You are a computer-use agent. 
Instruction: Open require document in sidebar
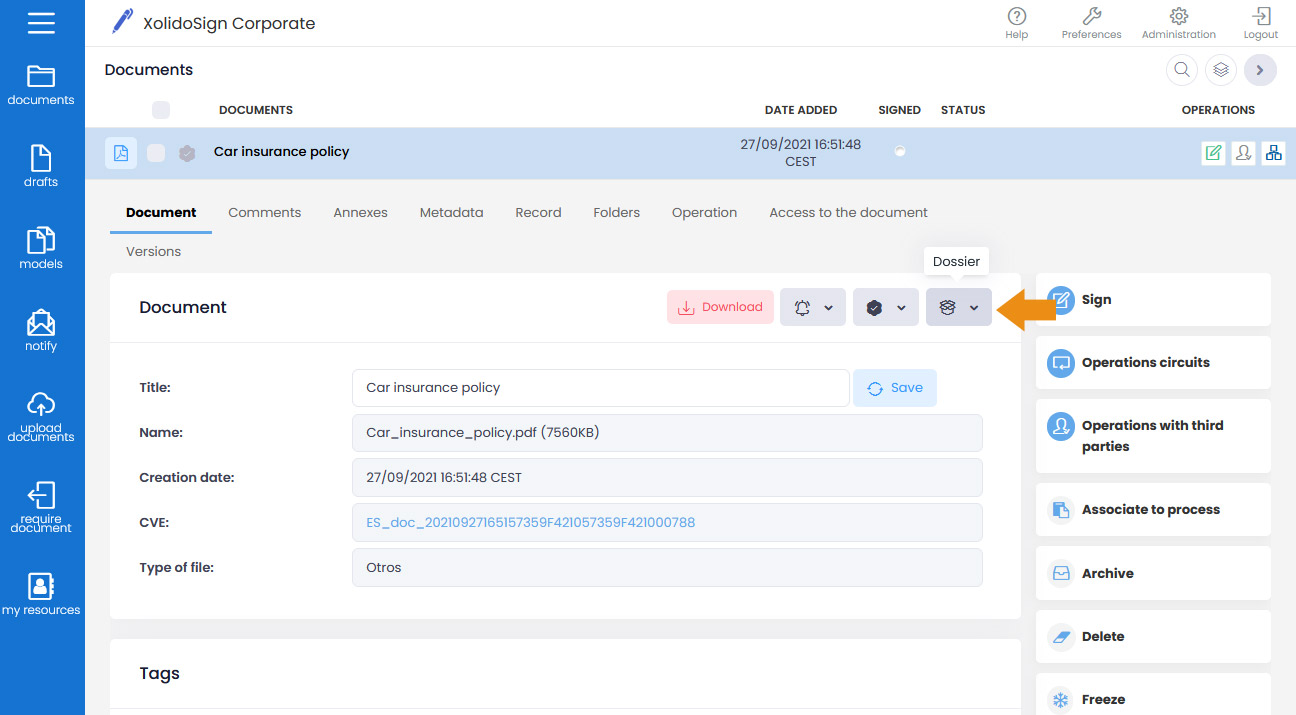pyautogui.click(x=41, y=508)
